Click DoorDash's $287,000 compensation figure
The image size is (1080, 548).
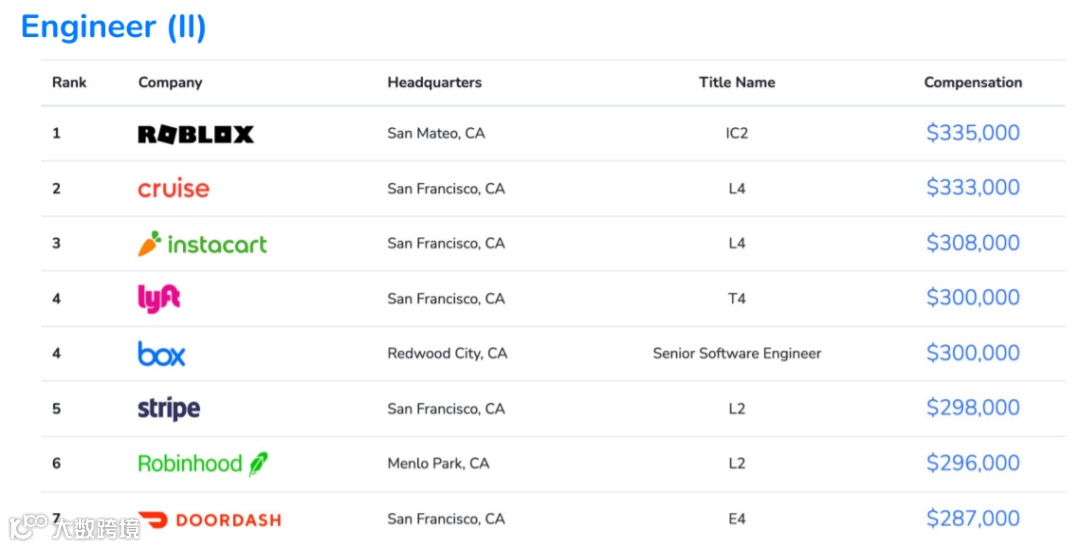(x=972, y=518)
